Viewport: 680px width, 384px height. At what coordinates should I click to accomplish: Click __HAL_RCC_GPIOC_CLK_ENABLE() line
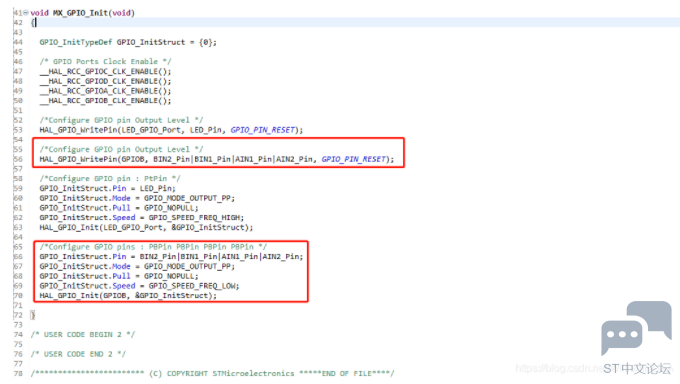point(105,71)
